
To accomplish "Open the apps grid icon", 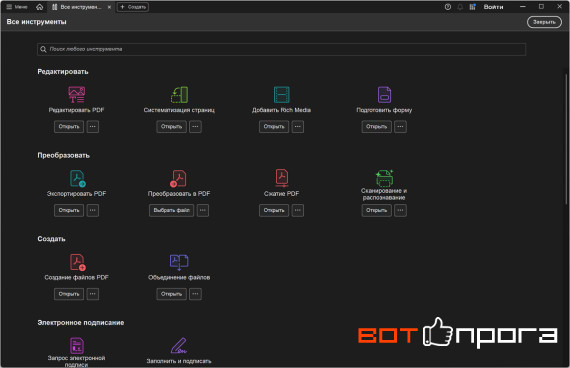I will (x=473, y=7).
